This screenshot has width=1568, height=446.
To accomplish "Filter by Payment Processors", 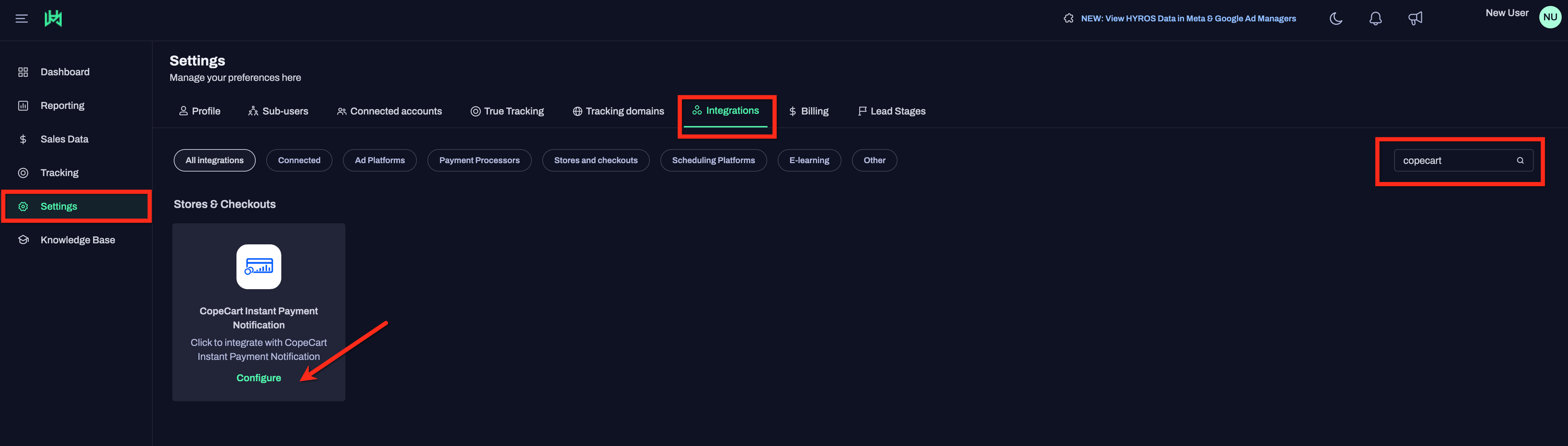I will click(479, 161).
